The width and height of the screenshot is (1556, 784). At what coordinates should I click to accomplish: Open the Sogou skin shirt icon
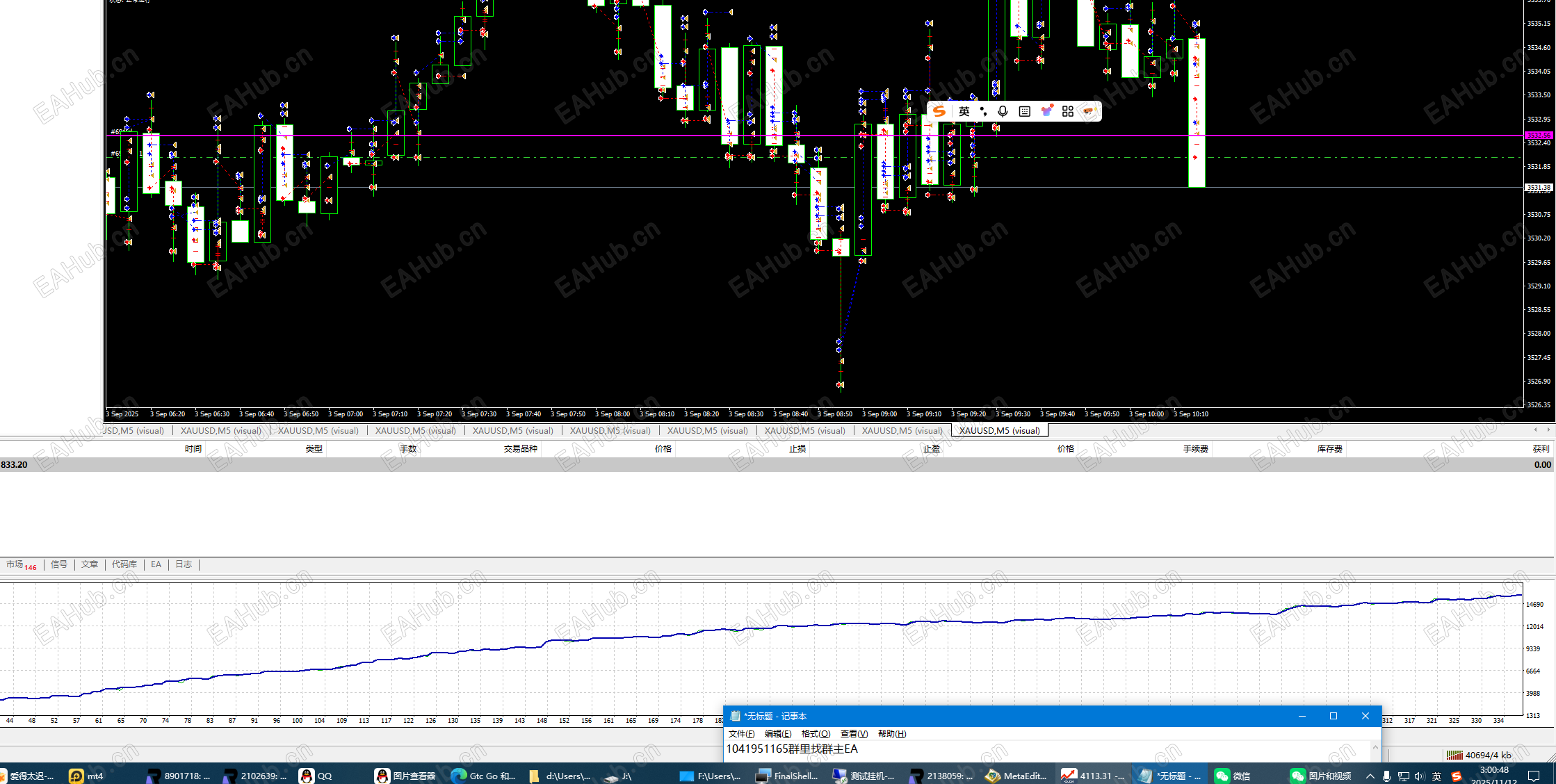pos(1046,111)
